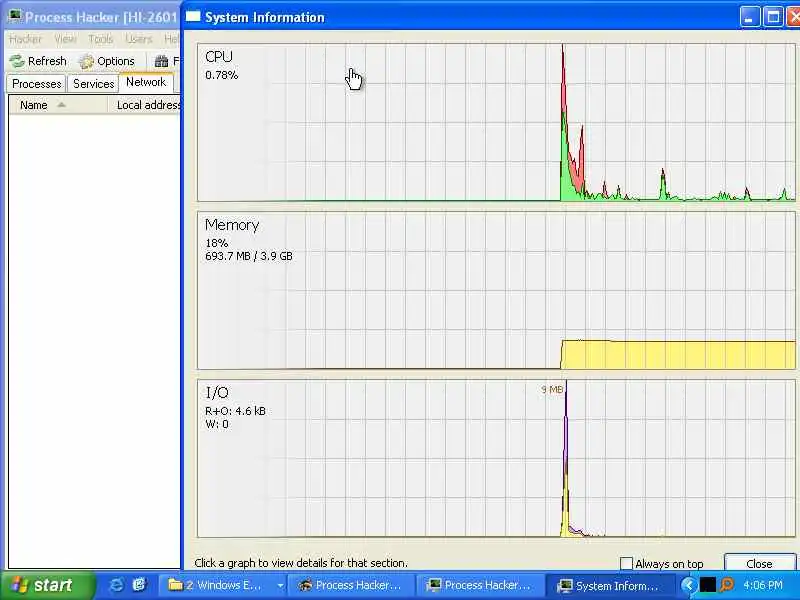The image size is (800, 600).
Task: Click the R+O: 4.6 kB I/O text
Action: (235, 411)
